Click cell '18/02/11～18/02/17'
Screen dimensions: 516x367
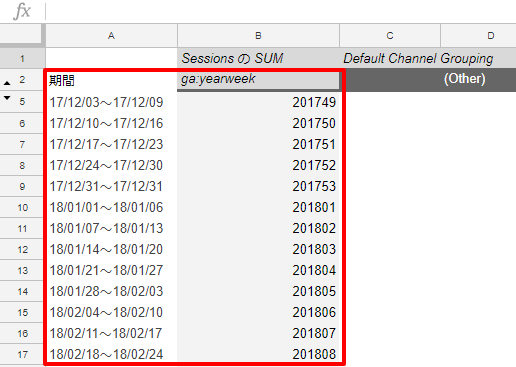coord(111,333)
